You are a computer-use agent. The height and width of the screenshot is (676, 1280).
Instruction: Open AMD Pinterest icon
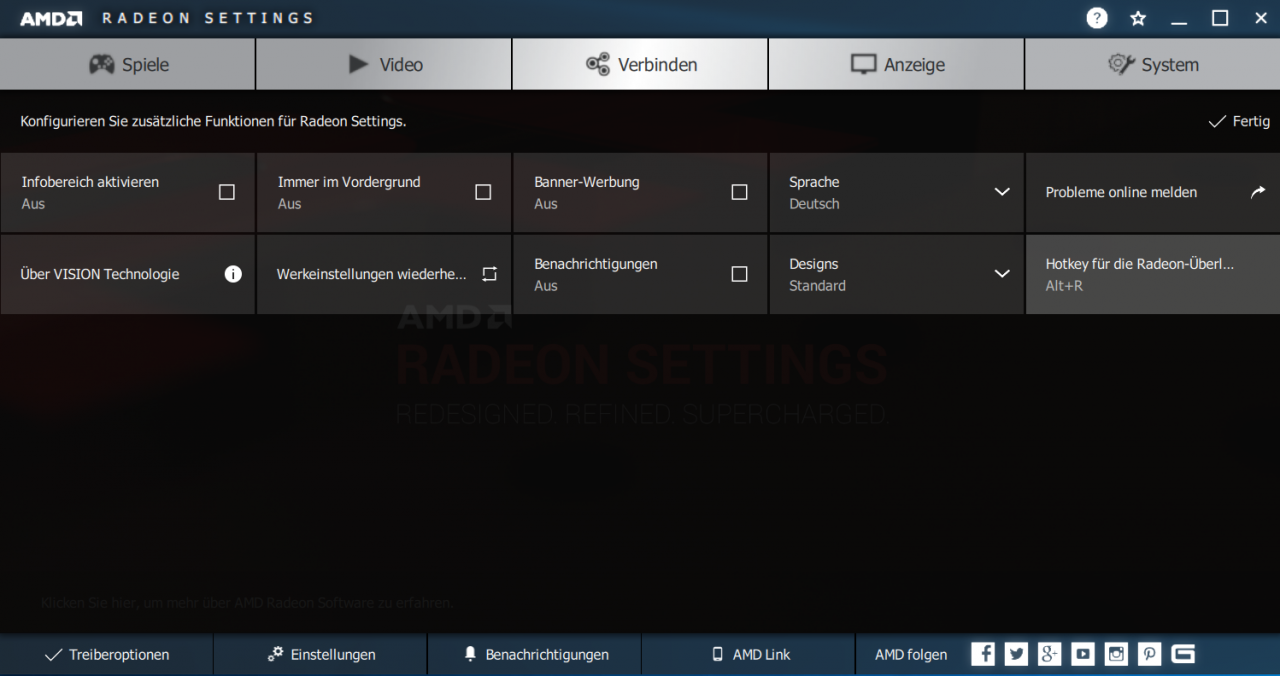[1150, 654]
